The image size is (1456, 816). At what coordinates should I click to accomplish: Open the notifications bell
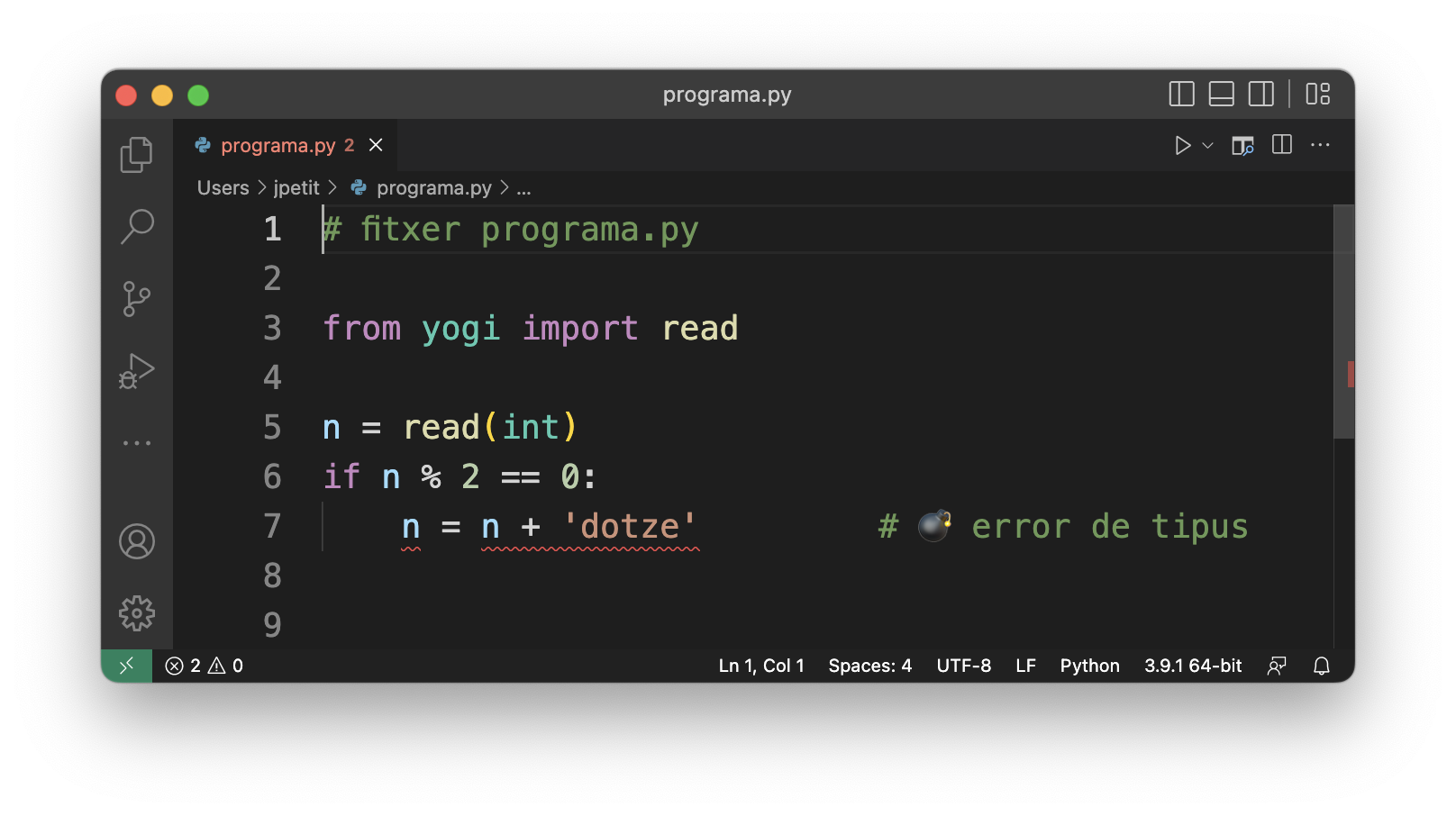click(x=1321, y=666)
